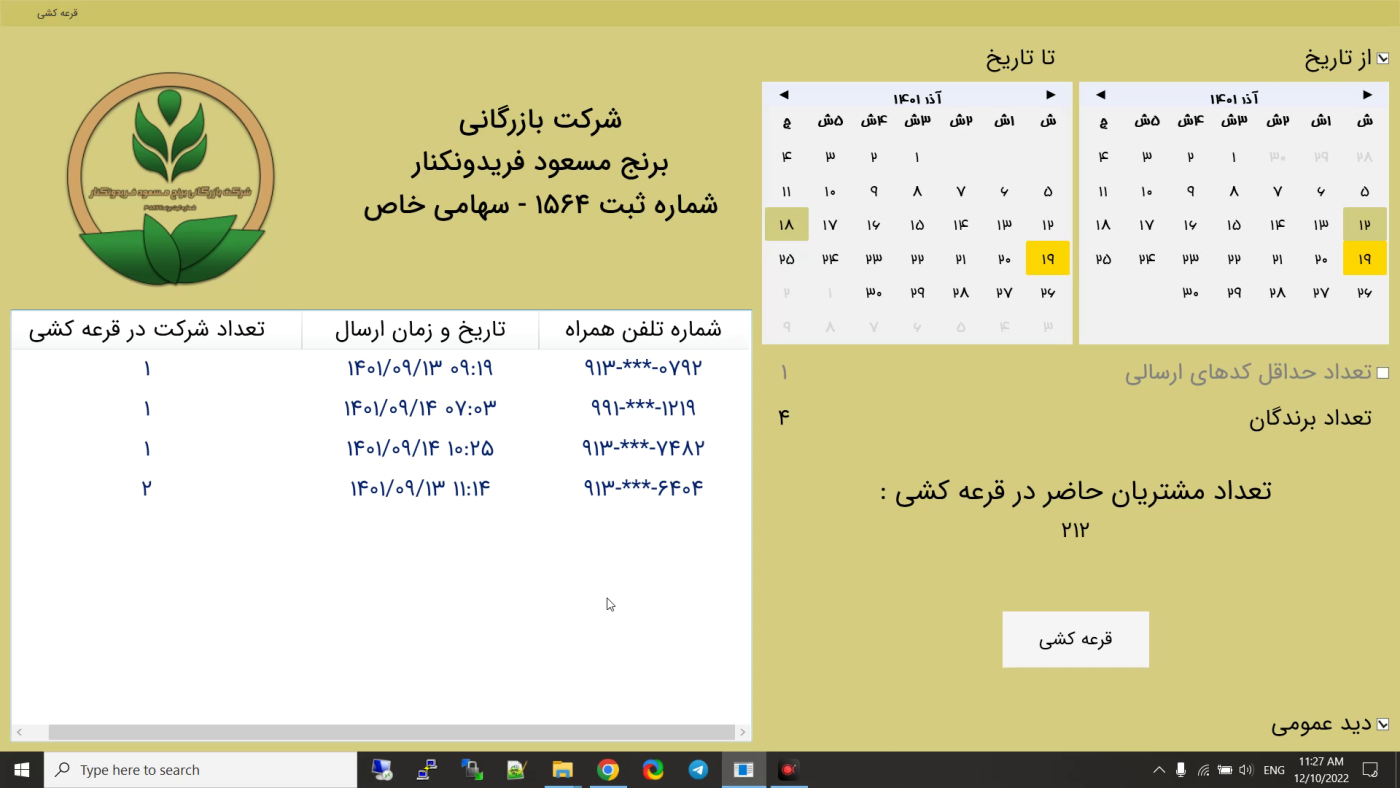Click the 'قرعه کشی' draw button
This screenshot has height=788, width=1400.
pos(1076,639)
